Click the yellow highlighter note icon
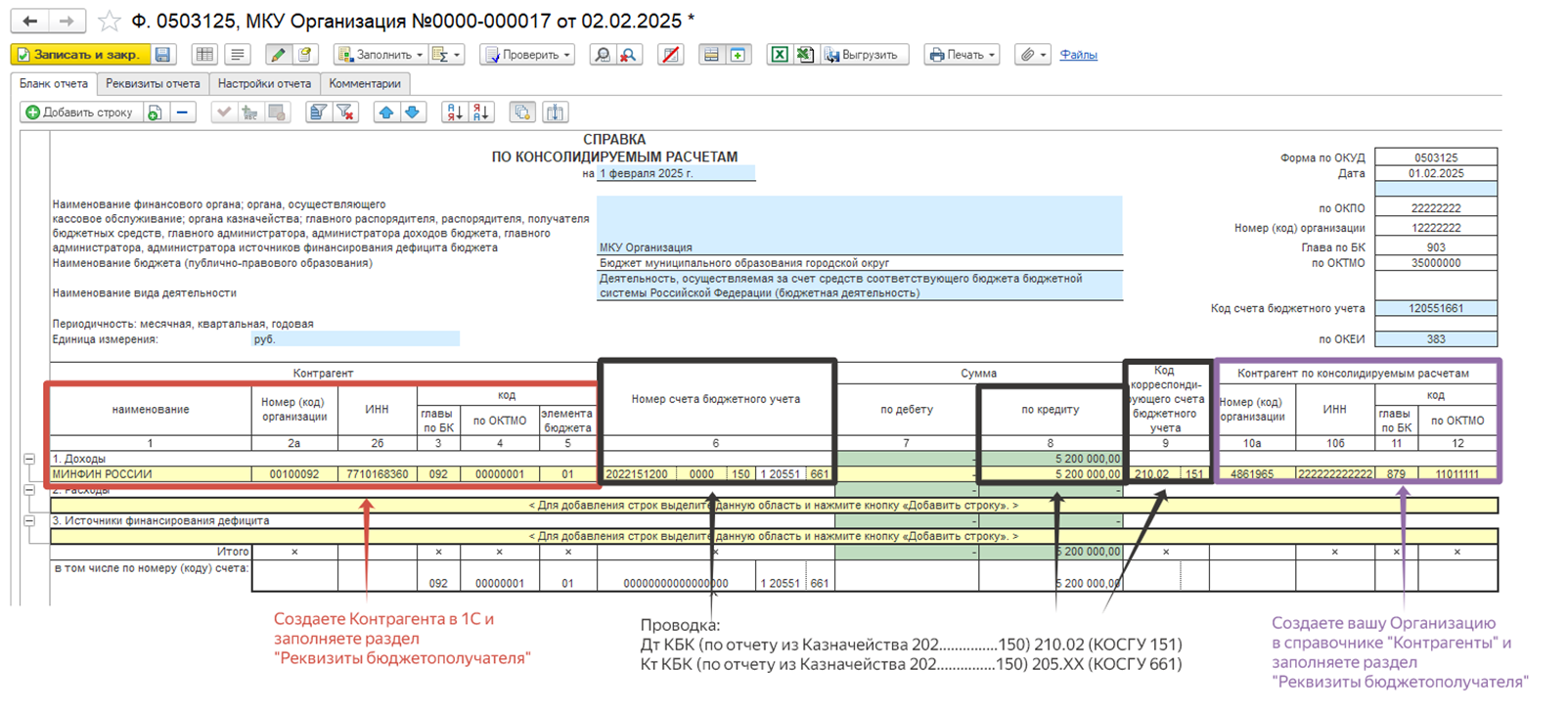1568x713 pixels. (304, 55)
